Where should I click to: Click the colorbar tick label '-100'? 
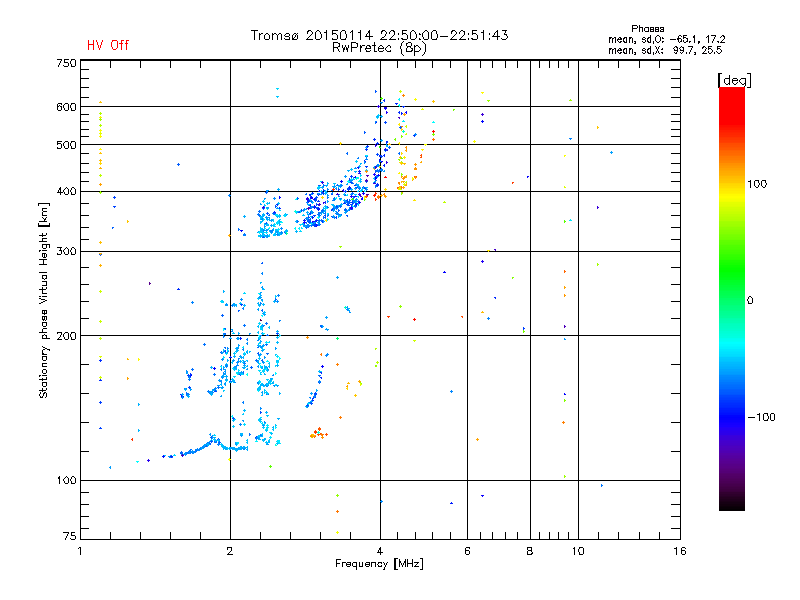pos(761,417)
